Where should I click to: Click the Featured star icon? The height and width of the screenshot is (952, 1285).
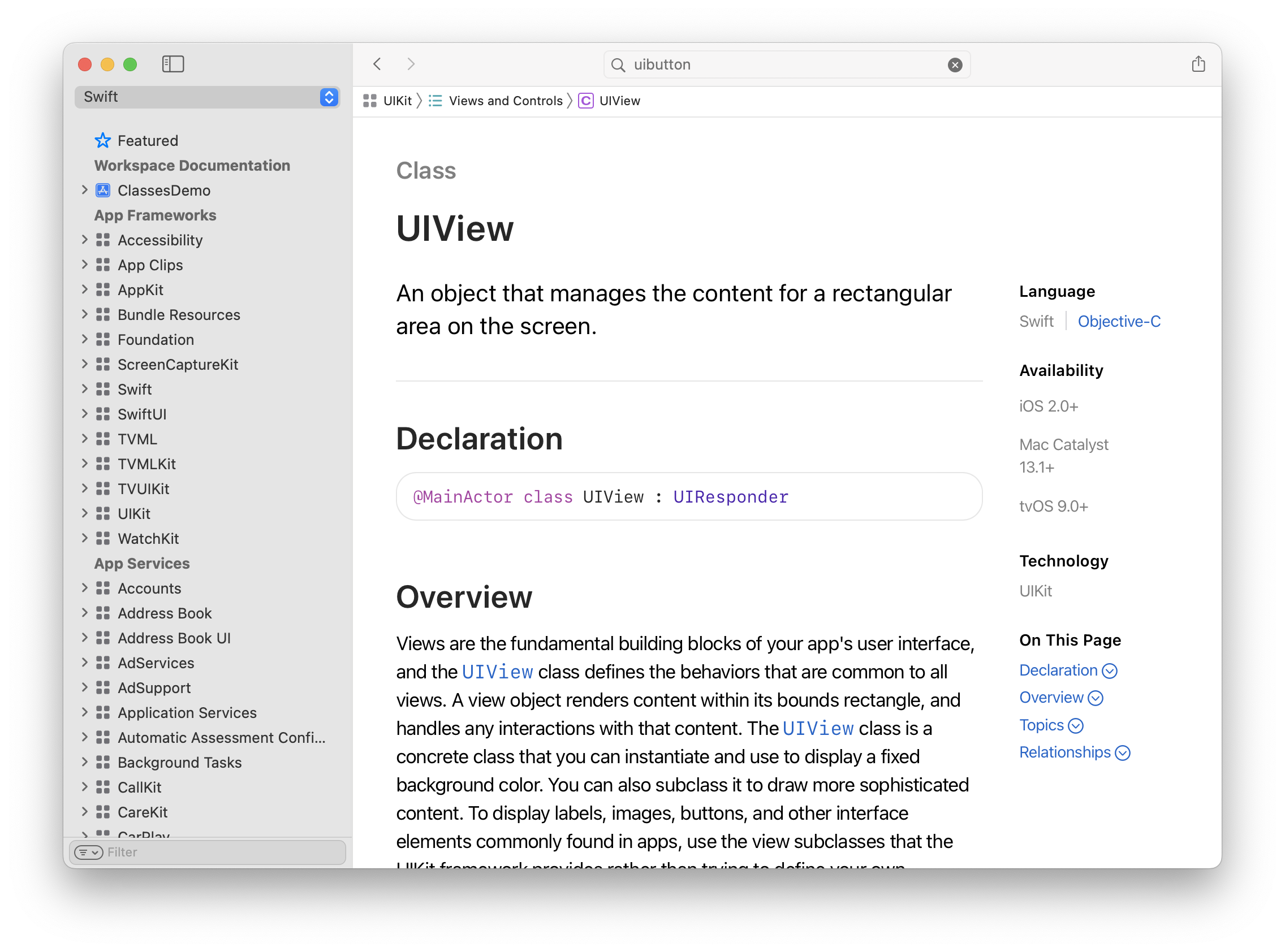click(x=102, y=141)
